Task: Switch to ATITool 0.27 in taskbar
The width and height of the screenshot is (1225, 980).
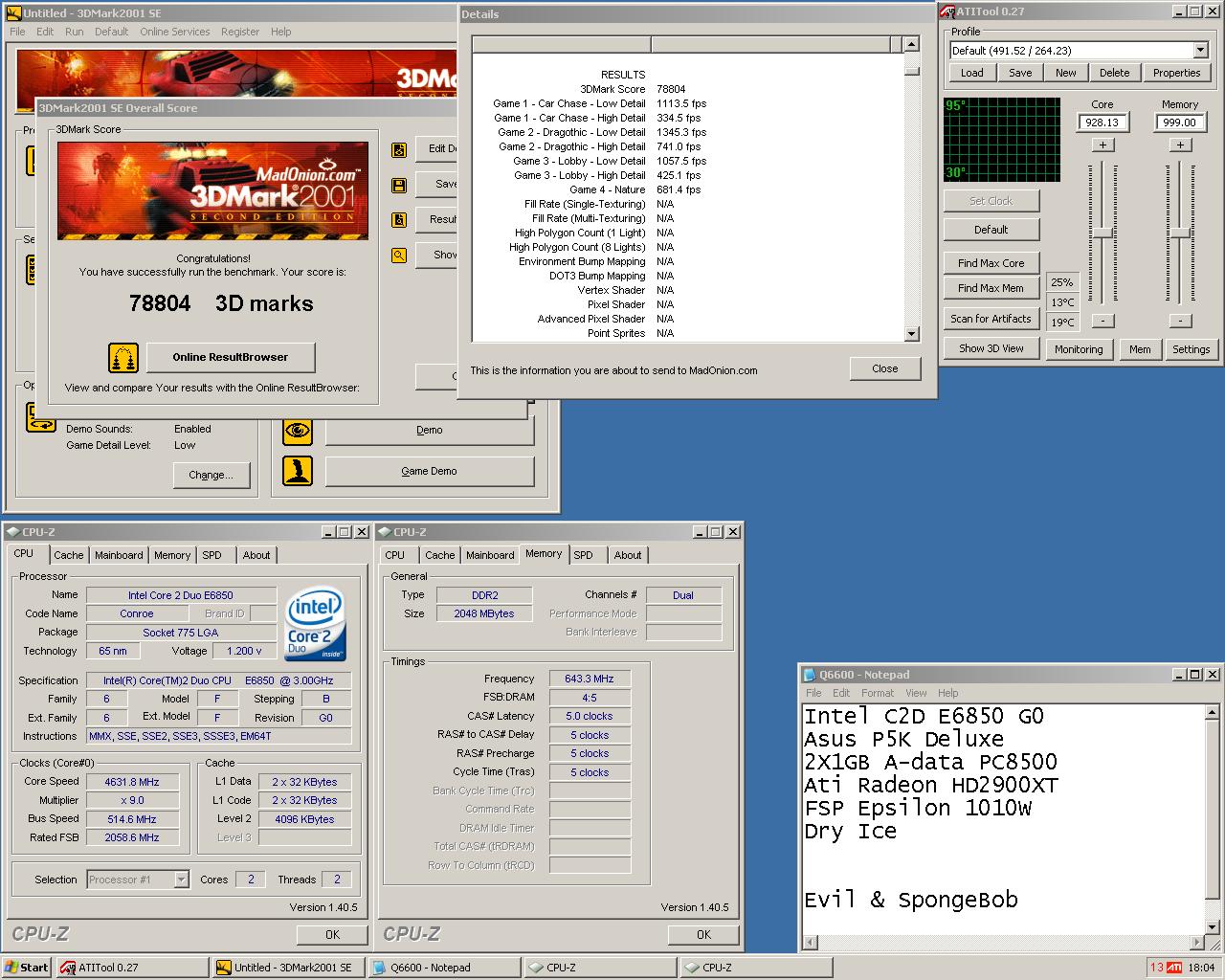Action: [x=132, y=968]
